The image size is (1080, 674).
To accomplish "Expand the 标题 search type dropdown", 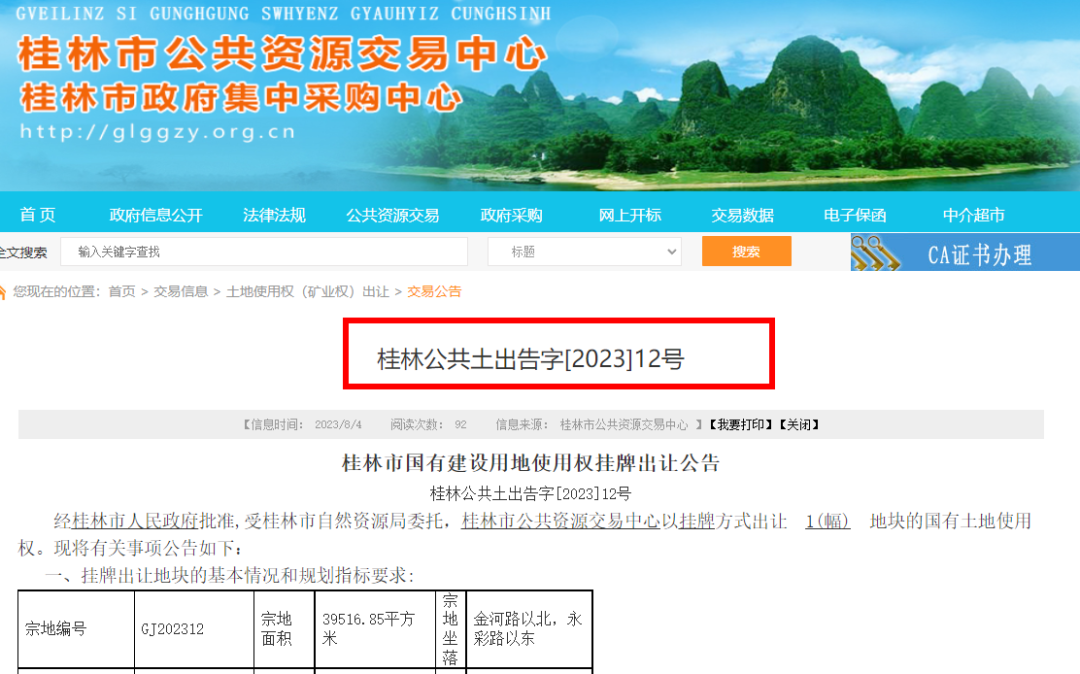I will (x=584, y=252).
